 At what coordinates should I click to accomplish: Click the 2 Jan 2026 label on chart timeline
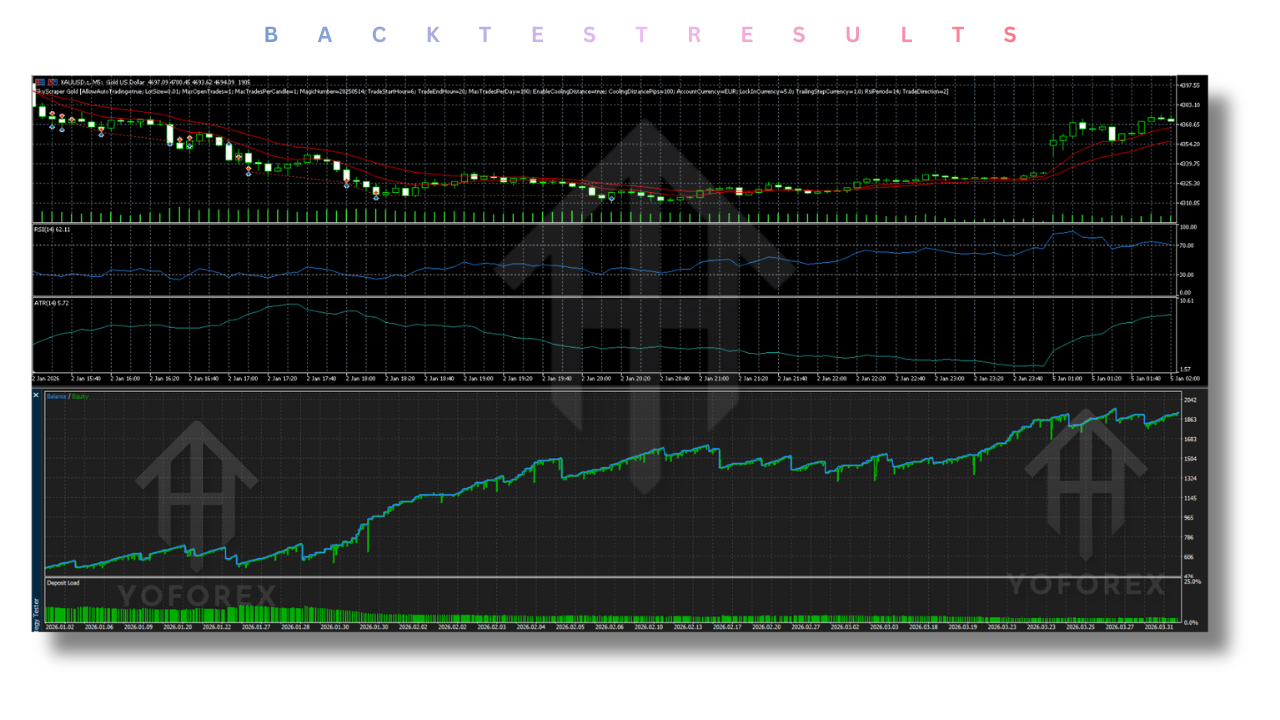pyautogui.click(x=45, y=378)
